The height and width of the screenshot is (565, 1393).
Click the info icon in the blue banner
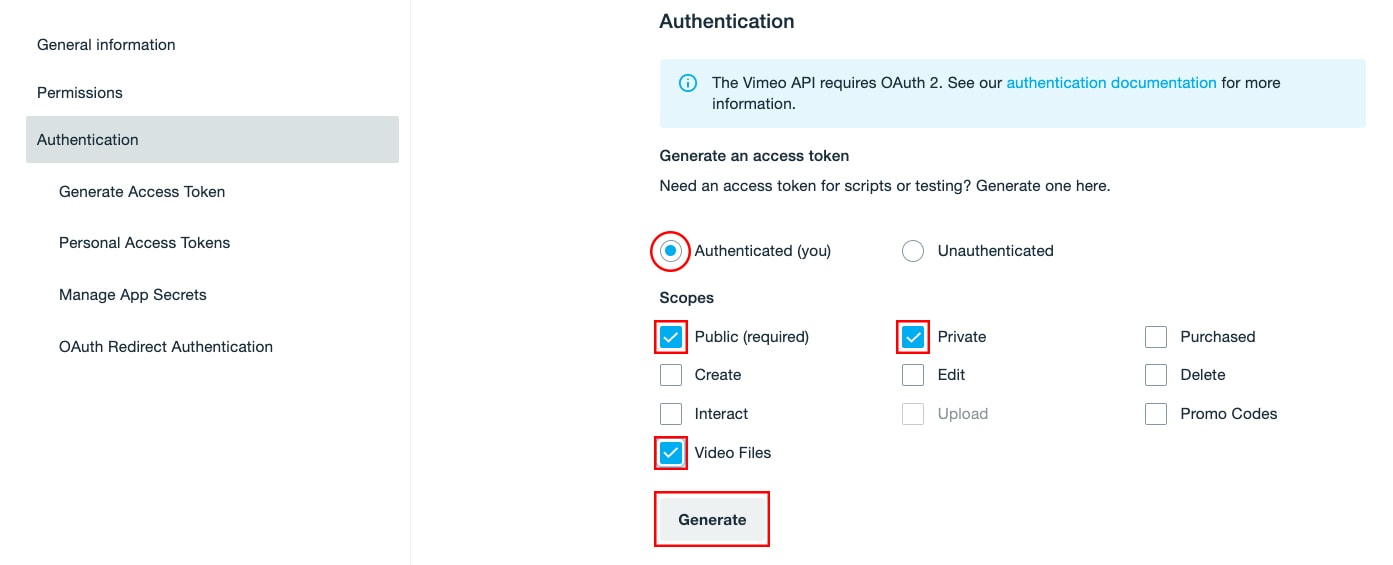tap(688, 83)
